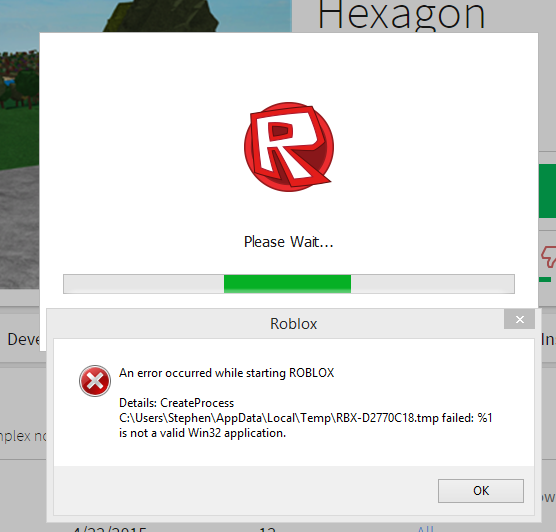Click the Roblox logo in launcher window
Screen dimensions: 556x532
coord(289,147)
